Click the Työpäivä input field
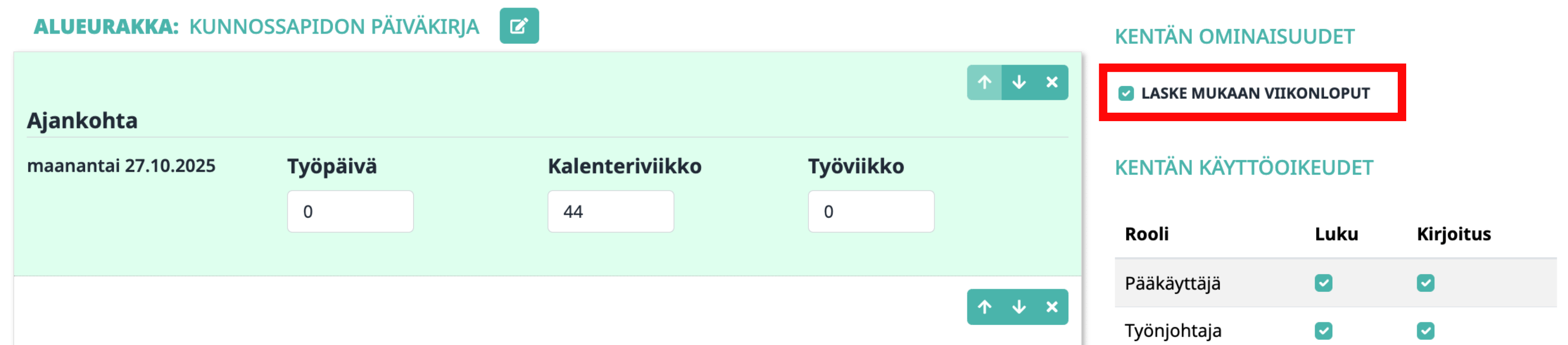The image size is (1568, 345). coord(350,211)
